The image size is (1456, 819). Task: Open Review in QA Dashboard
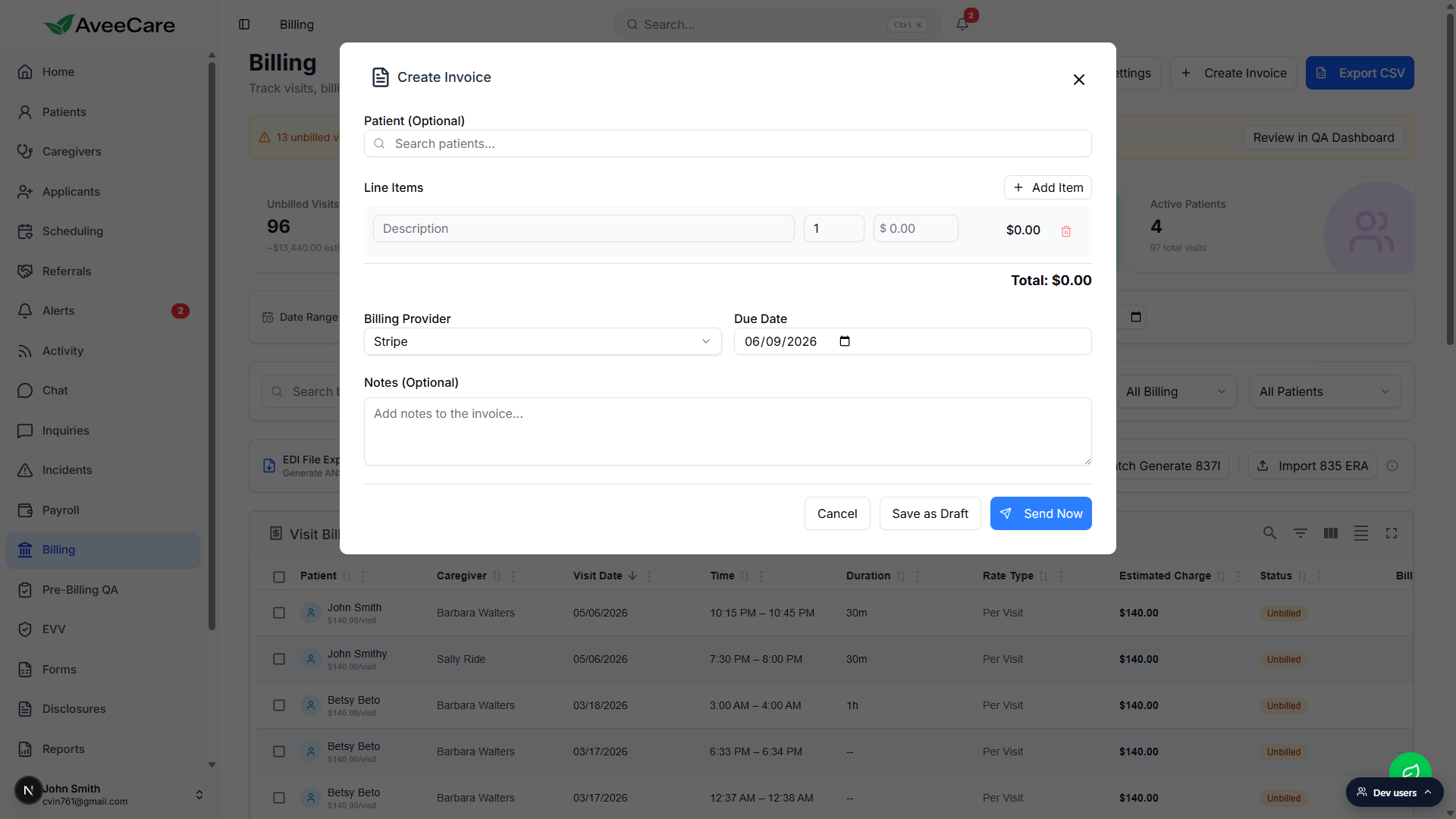[1323, 137]
